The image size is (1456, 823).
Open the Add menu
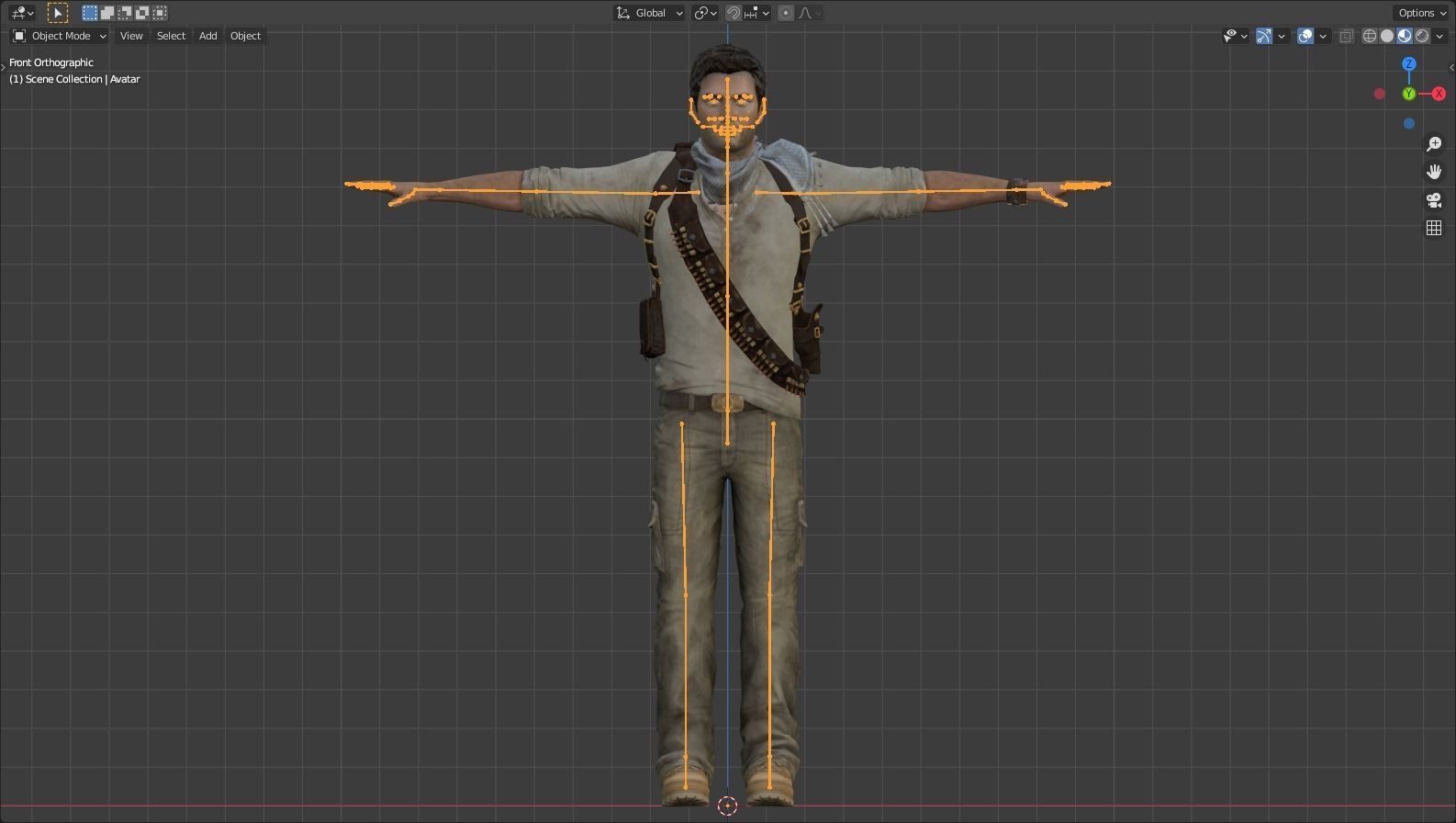tap(208, 36)
